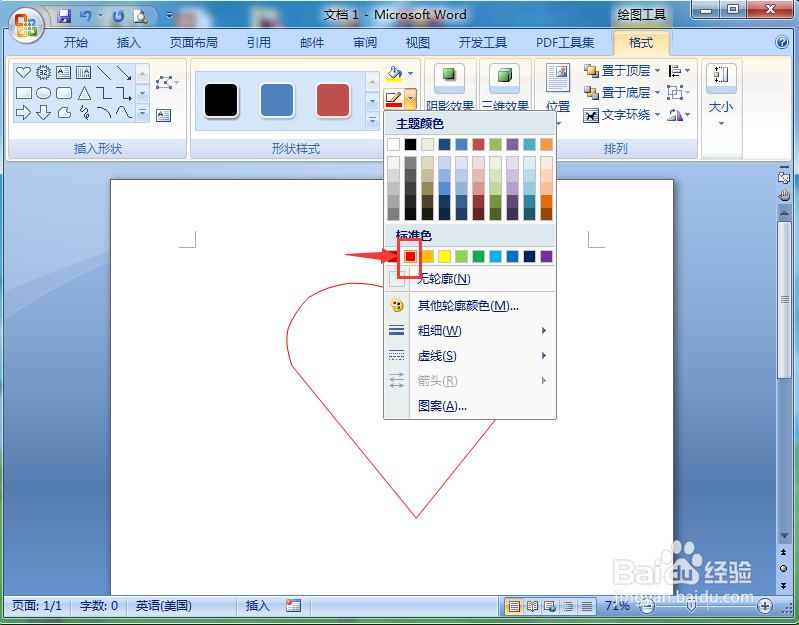
Task: Undo the last action
Action: (x=85, y=16)
